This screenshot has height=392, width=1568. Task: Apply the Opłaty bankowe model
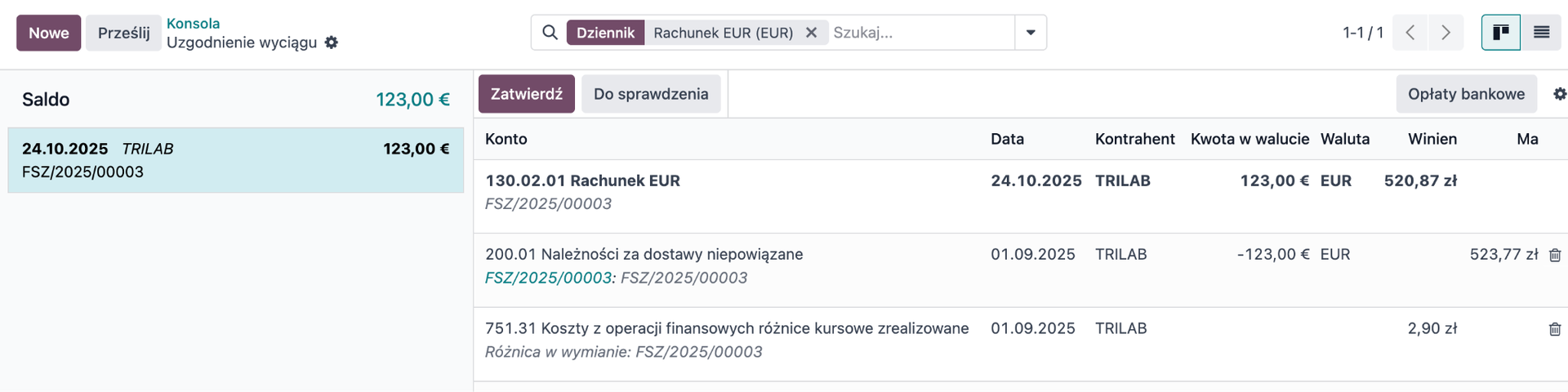pyautogui.click(x=1466, y=94)
